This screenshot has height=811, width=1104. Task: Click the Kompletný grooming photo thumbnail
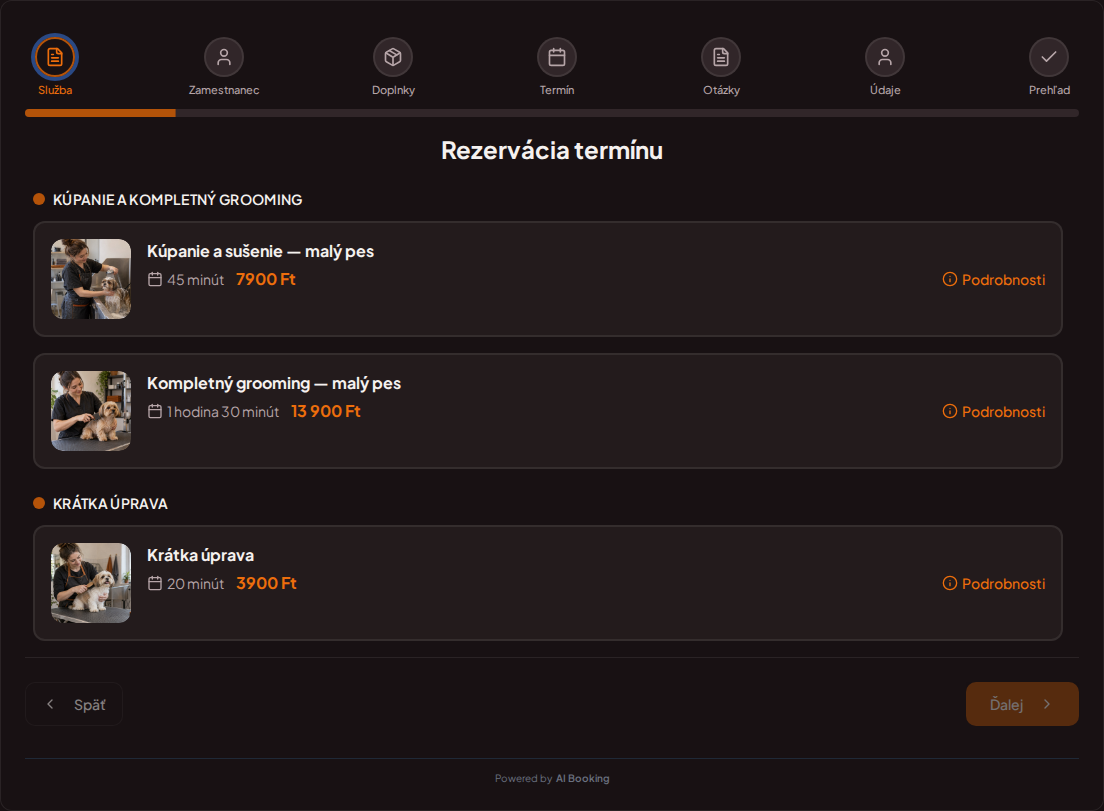(91, 411)
